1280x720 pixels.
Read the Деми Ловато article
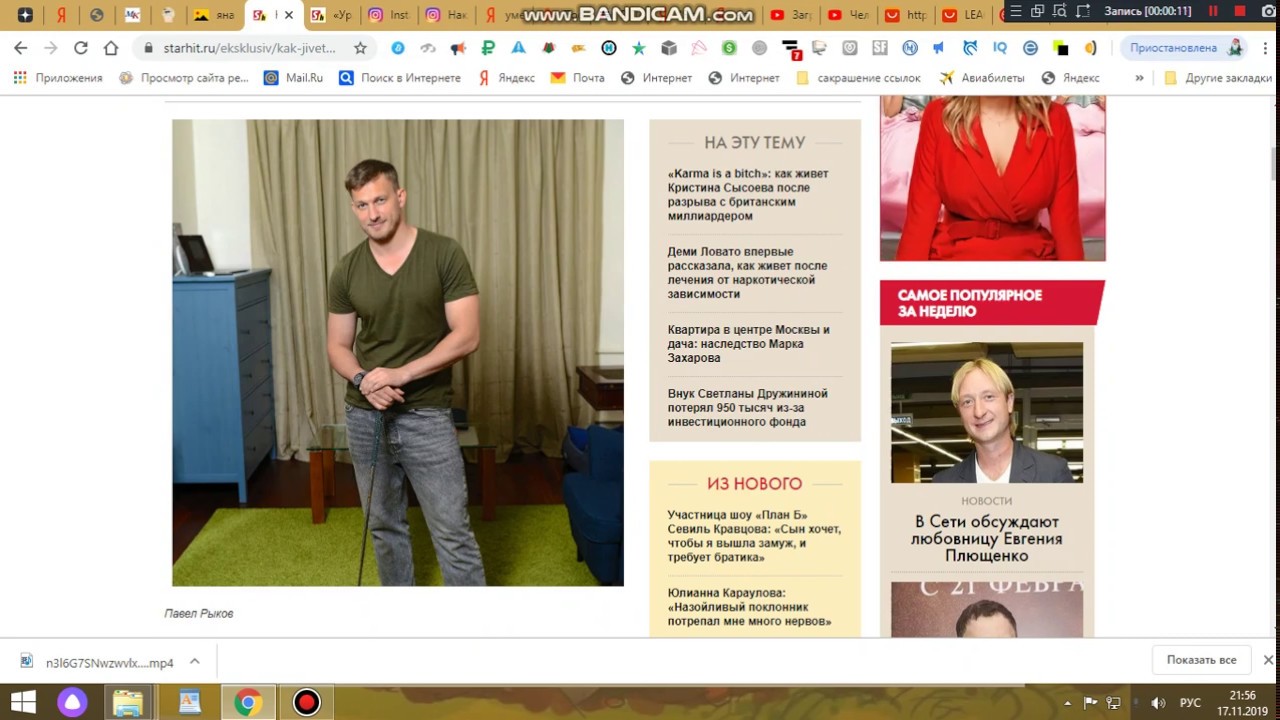point(747,273)
